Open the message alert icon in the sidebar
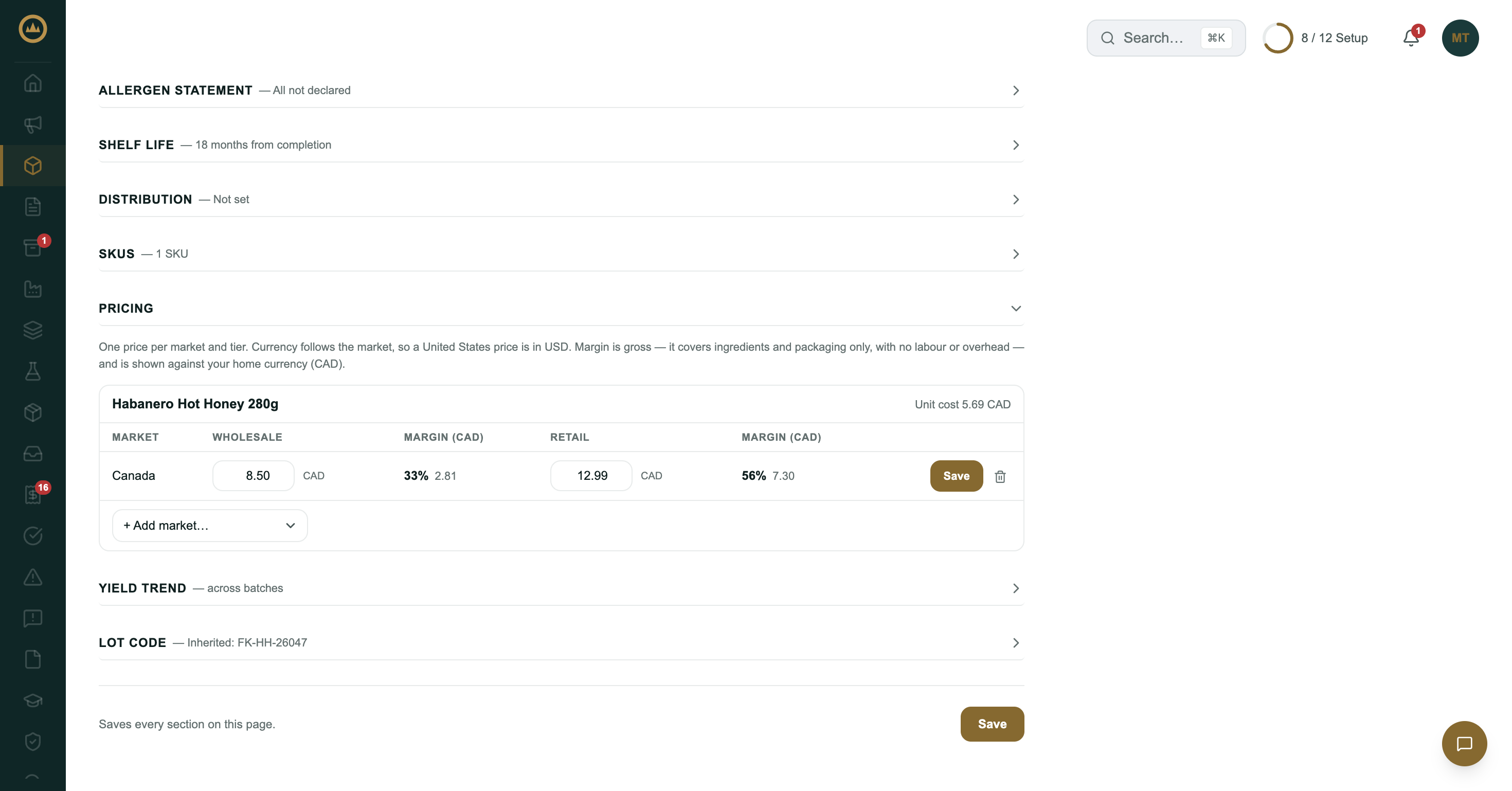This screenshot has height=791, width=1512. click(x=33, y=618)
